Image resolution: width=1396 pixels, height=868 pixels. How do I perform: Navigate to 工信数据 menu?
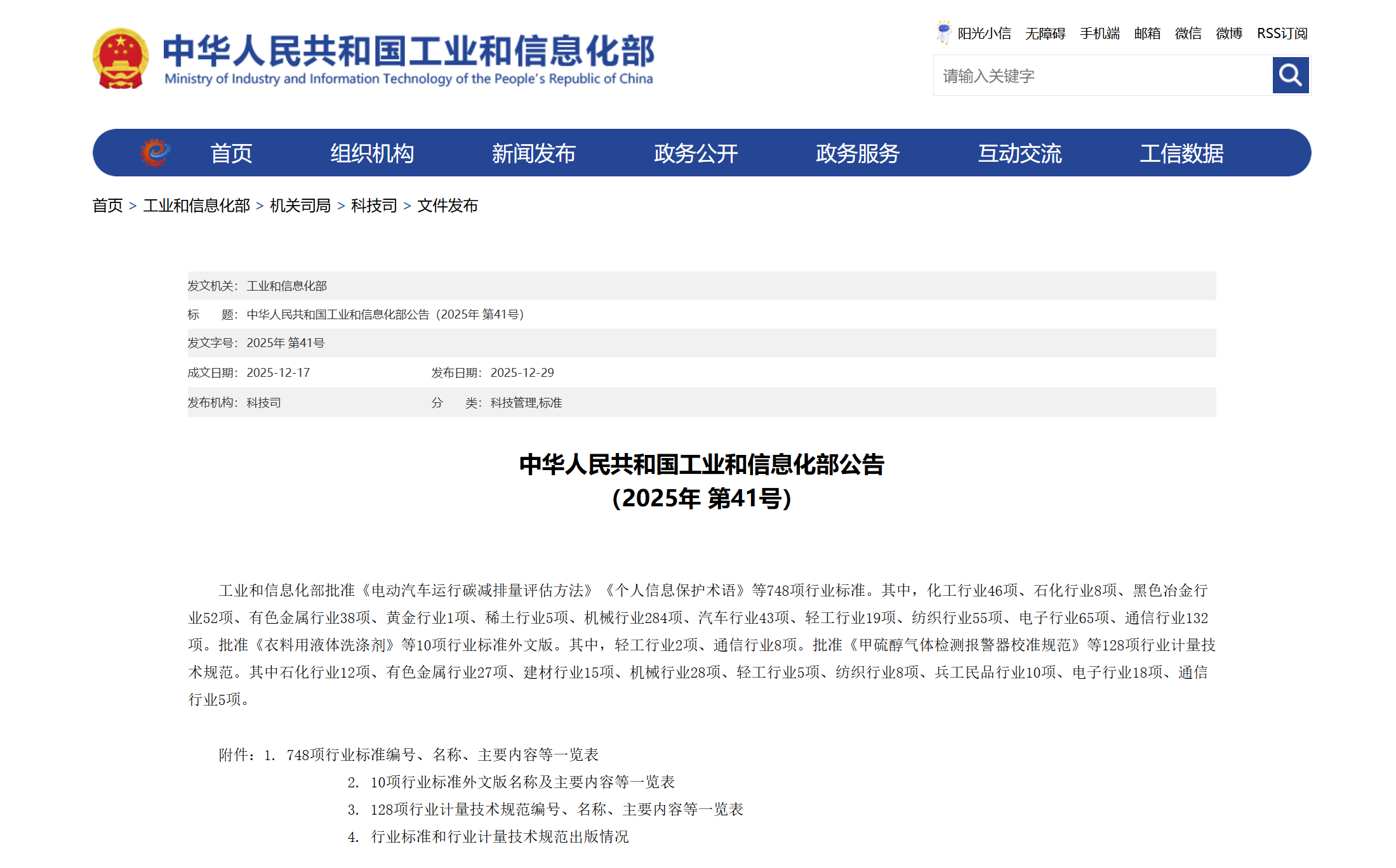pos(1181,154)
